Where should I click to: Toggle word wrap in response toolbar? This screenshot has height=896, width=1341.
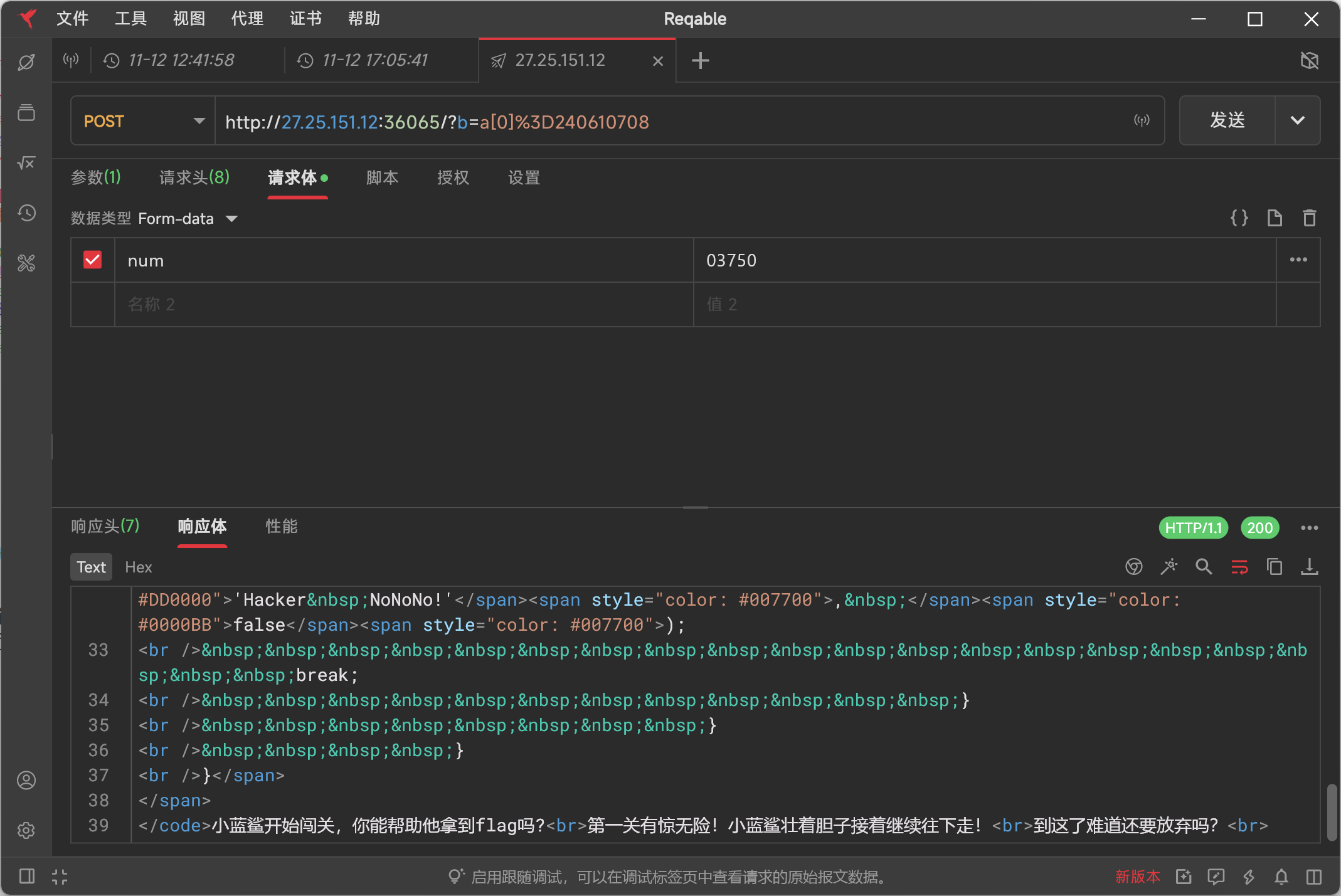[1239, 567]
